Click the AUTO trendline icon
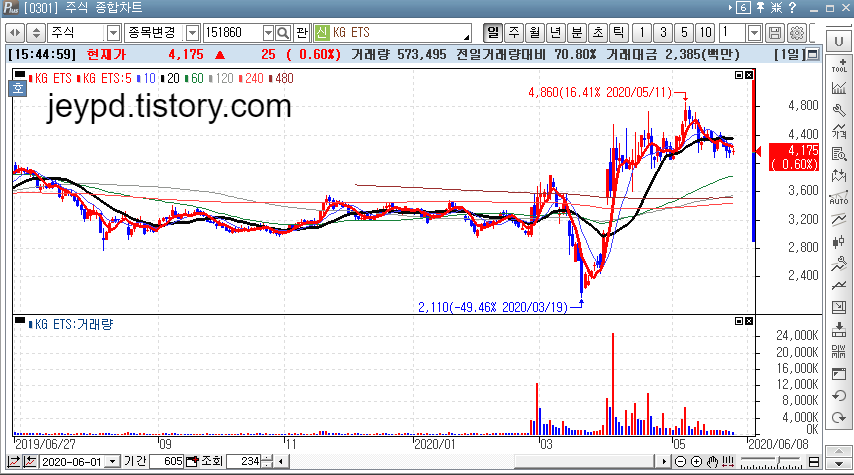 (839, 198)
